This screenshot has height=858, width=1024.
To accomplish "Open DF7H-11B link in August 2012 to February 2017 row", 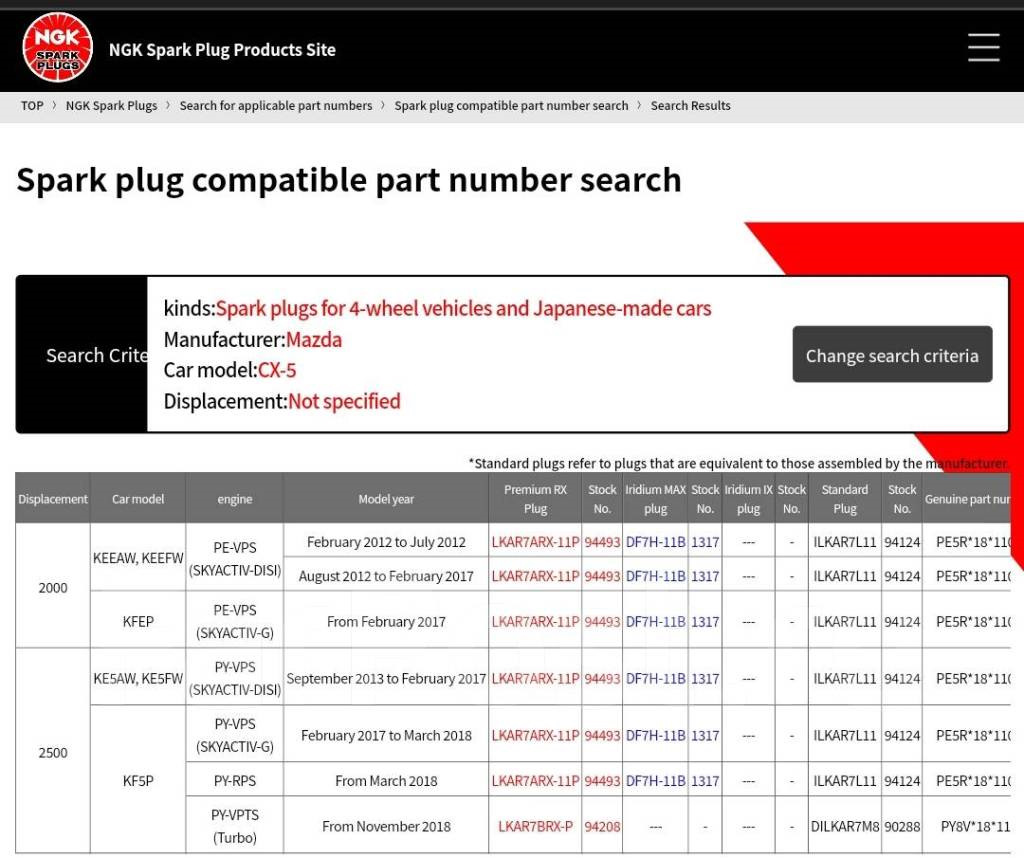I will coord(656,576).
